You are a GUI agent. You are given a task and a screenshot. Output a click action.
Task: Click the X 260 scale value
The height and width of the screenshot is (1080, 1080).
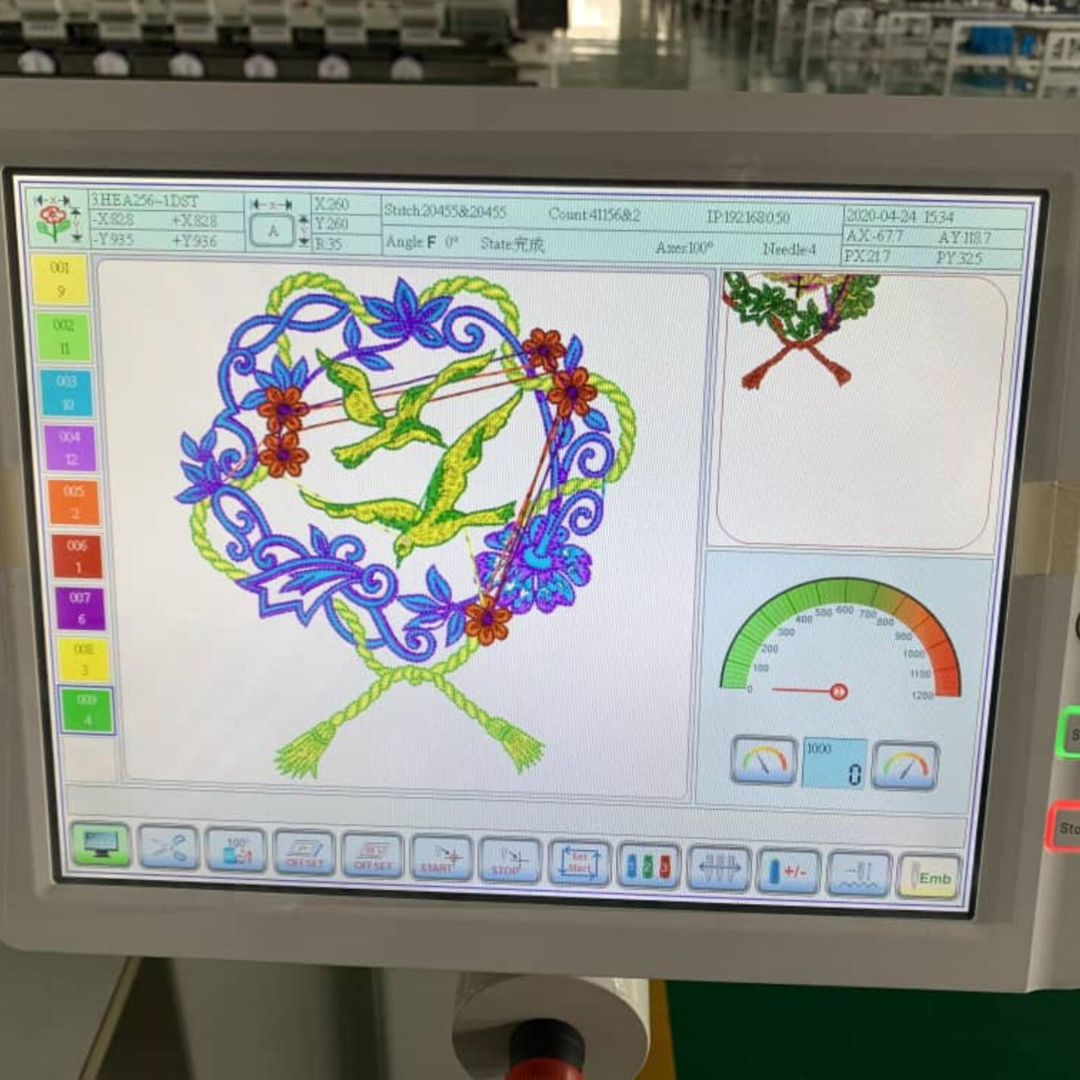click(332, 204)
